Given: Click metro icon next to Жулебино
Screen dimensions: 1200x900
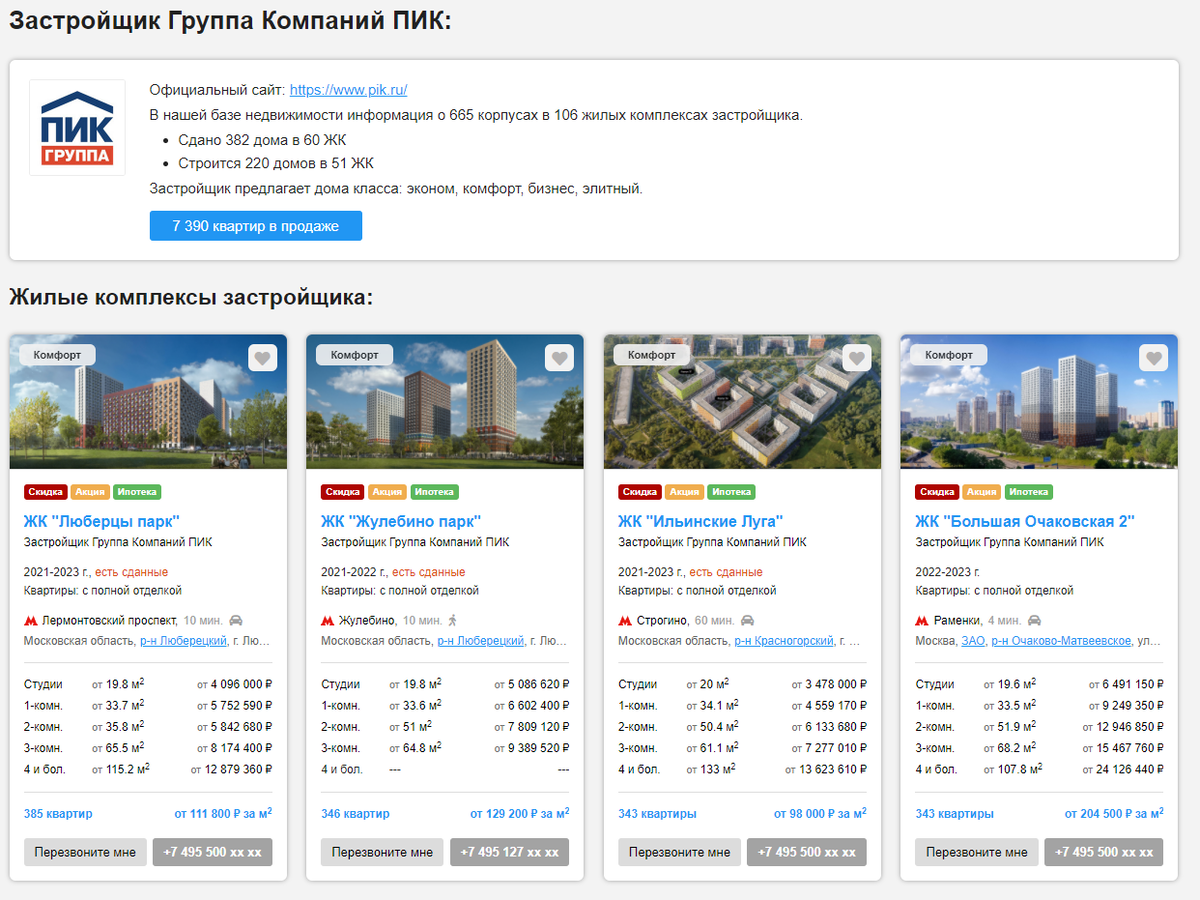Looking at the screenshot, I should click(327, 620).
